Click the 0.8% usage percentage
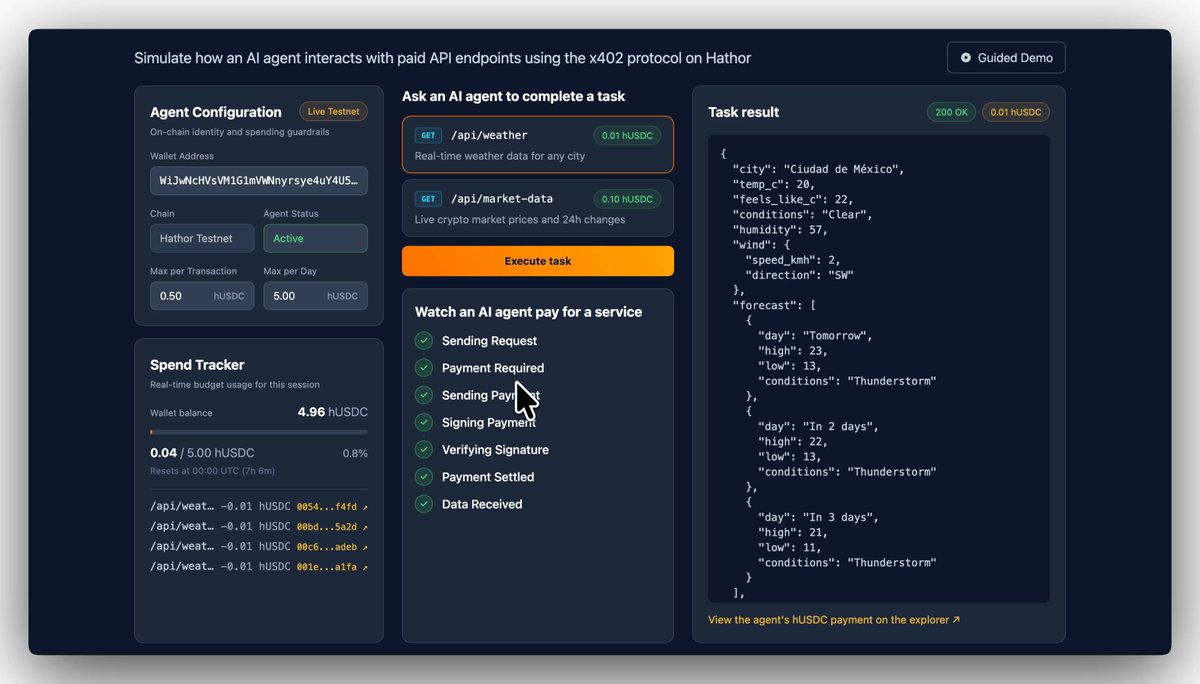Viewport: 1200px width, 684px height. [355, 453]
